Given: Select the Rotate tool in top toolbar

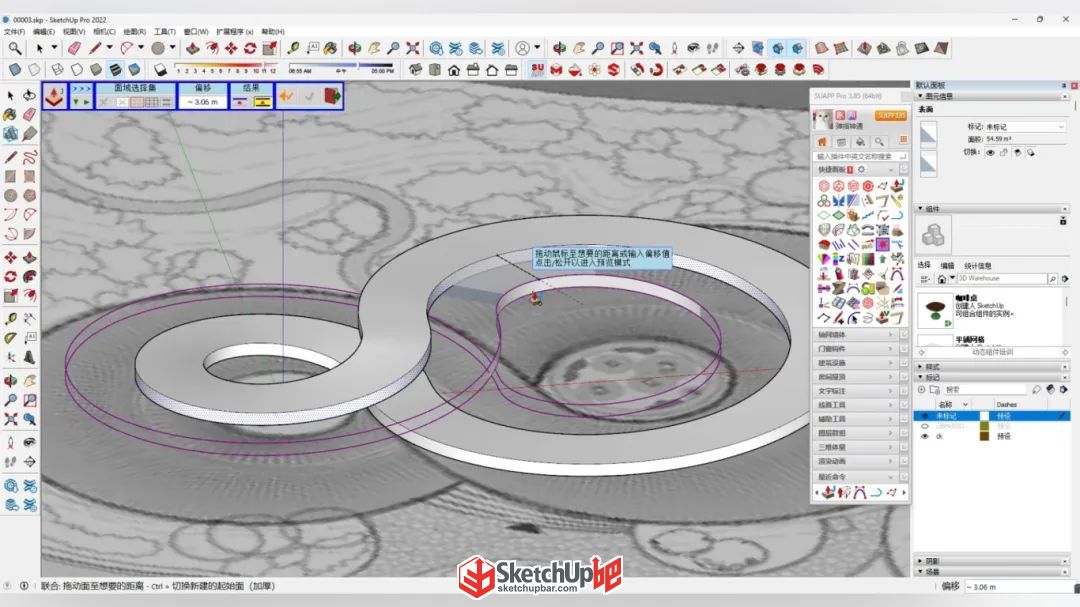Looking at the screenshot, I should point(249,48).
